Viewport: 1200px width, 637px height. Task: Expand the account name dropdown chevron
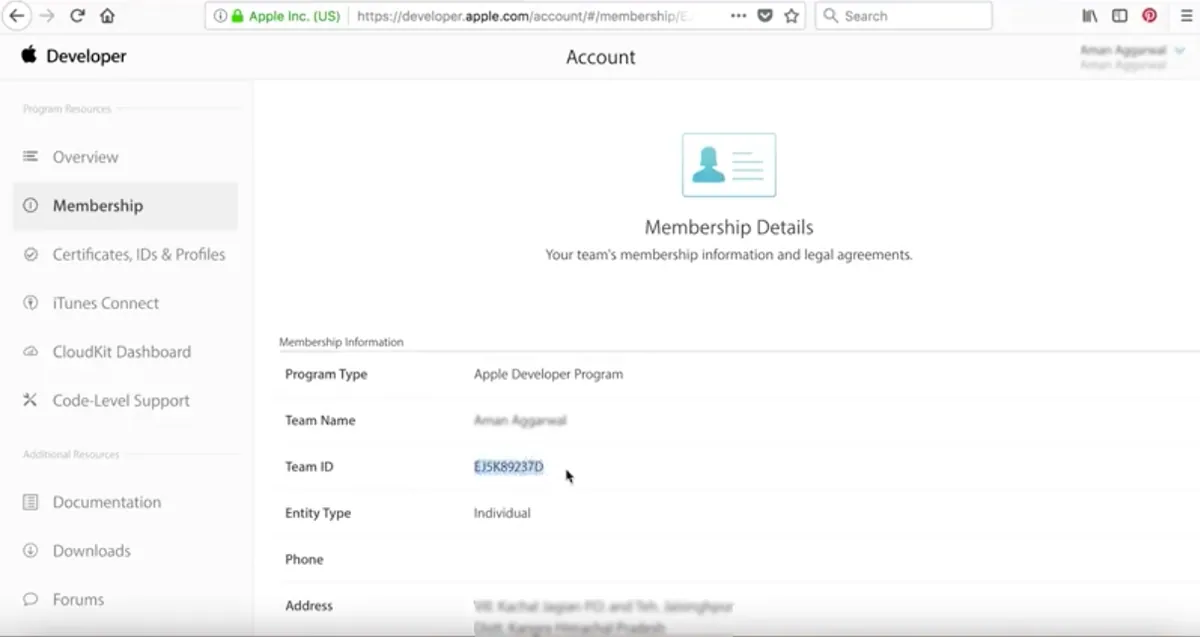1179,50
